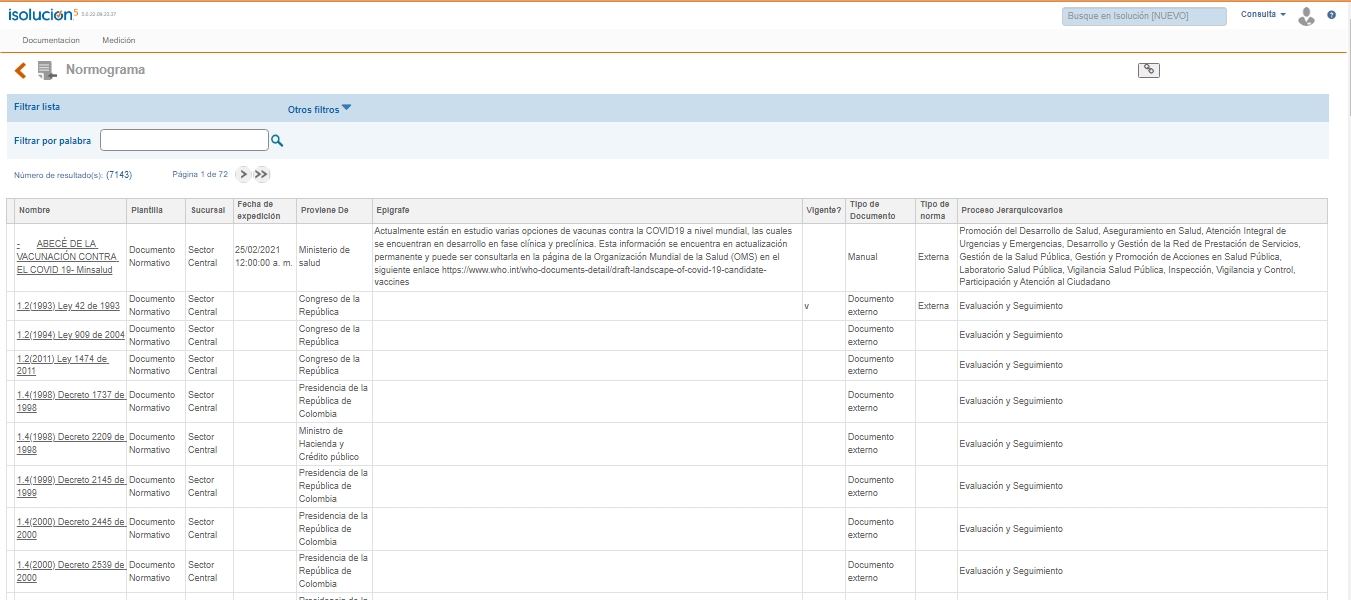Click the Filtrar por palabra text field

tap(184, 140)
